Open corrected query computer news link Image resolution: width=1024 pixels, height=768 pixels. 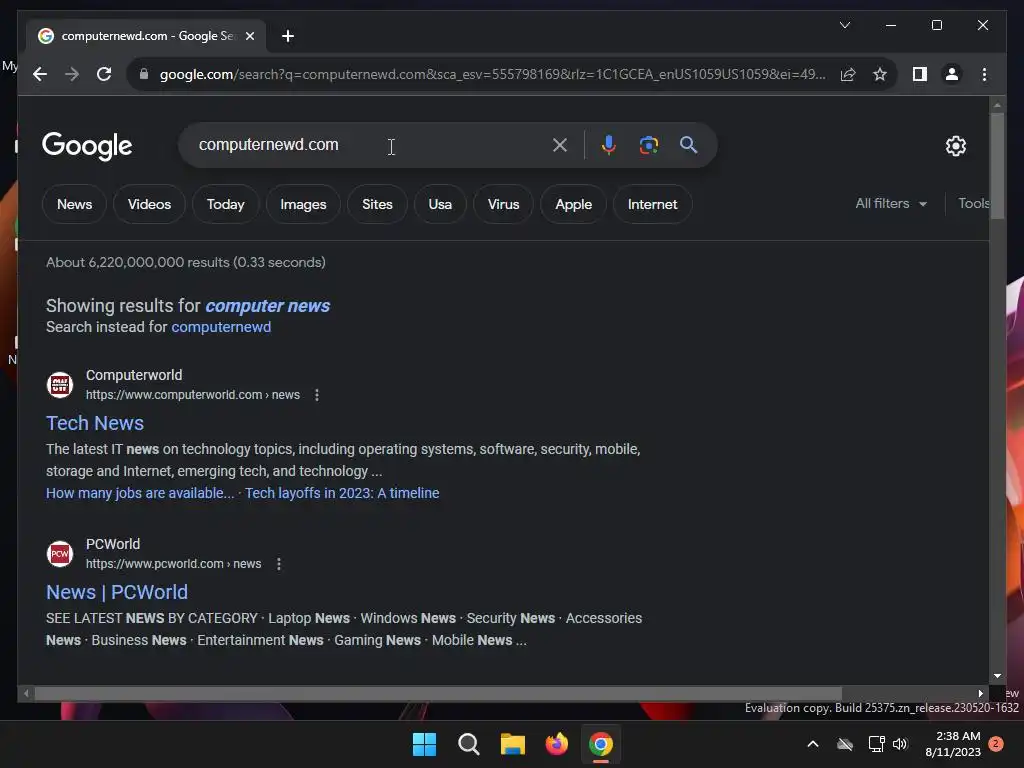pos(268,306)
